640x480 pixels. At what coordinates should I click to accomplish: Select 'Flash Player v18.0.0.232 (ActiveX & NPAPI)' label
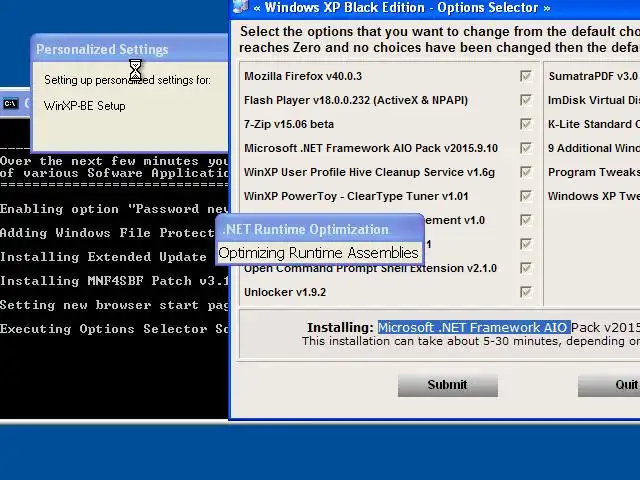point(356,100)
